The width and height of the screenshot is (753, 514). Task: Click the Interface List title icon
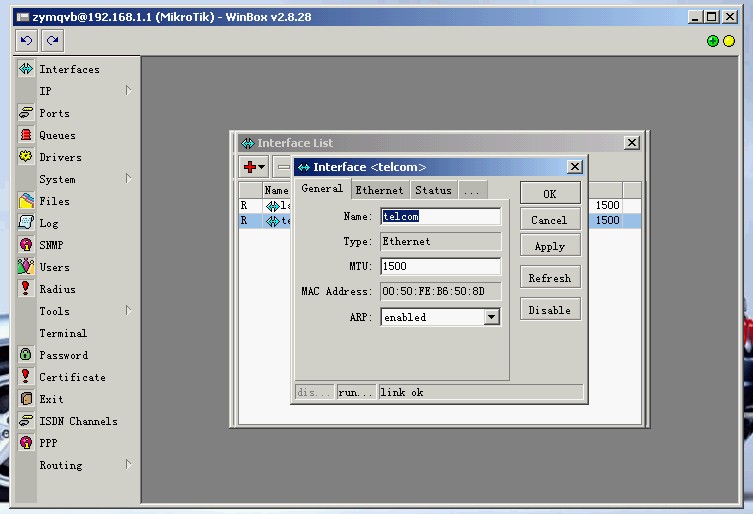tap(248, 143)
